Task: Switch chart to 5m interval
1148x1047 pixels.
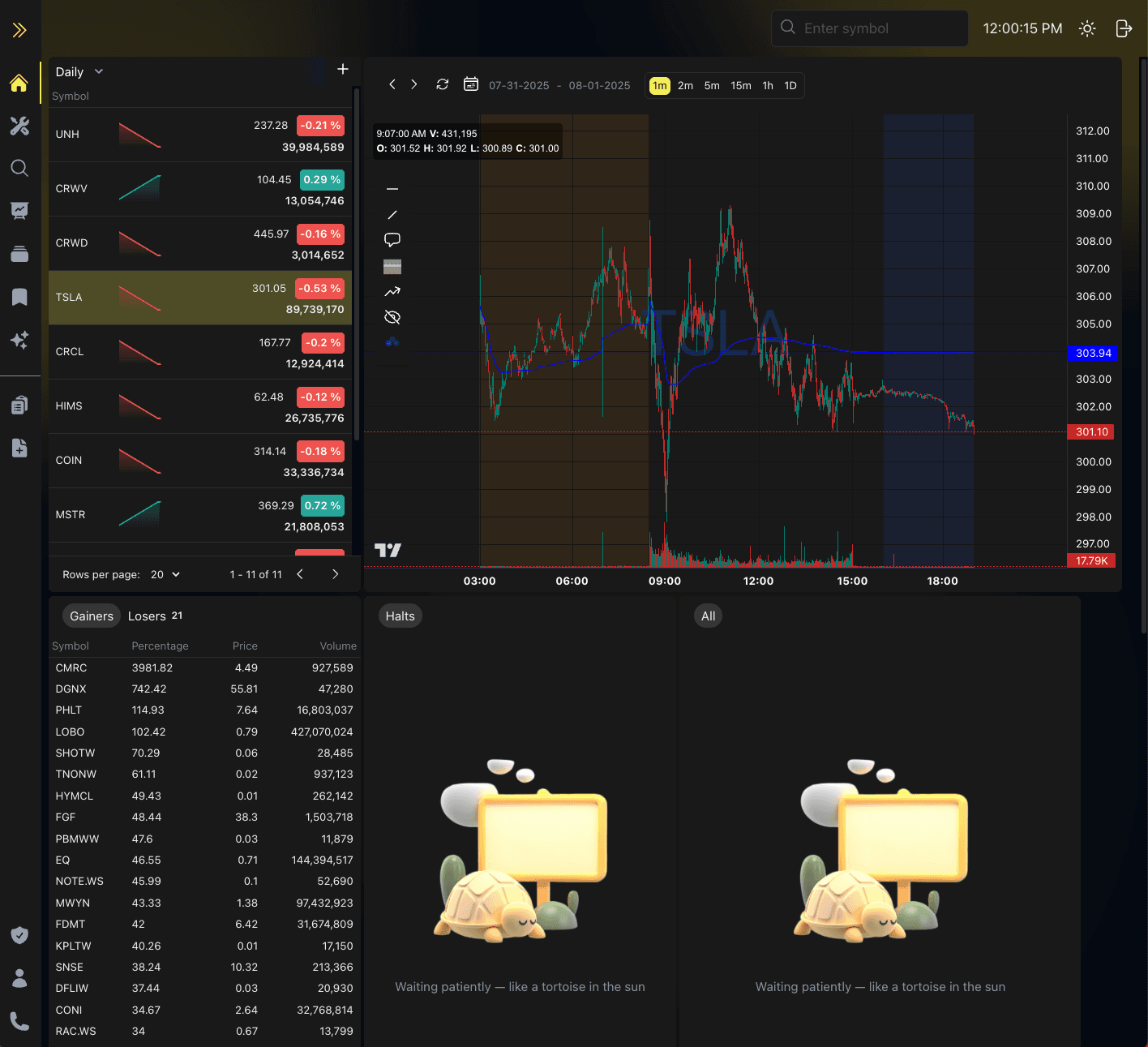Action: tap(711, 85)
